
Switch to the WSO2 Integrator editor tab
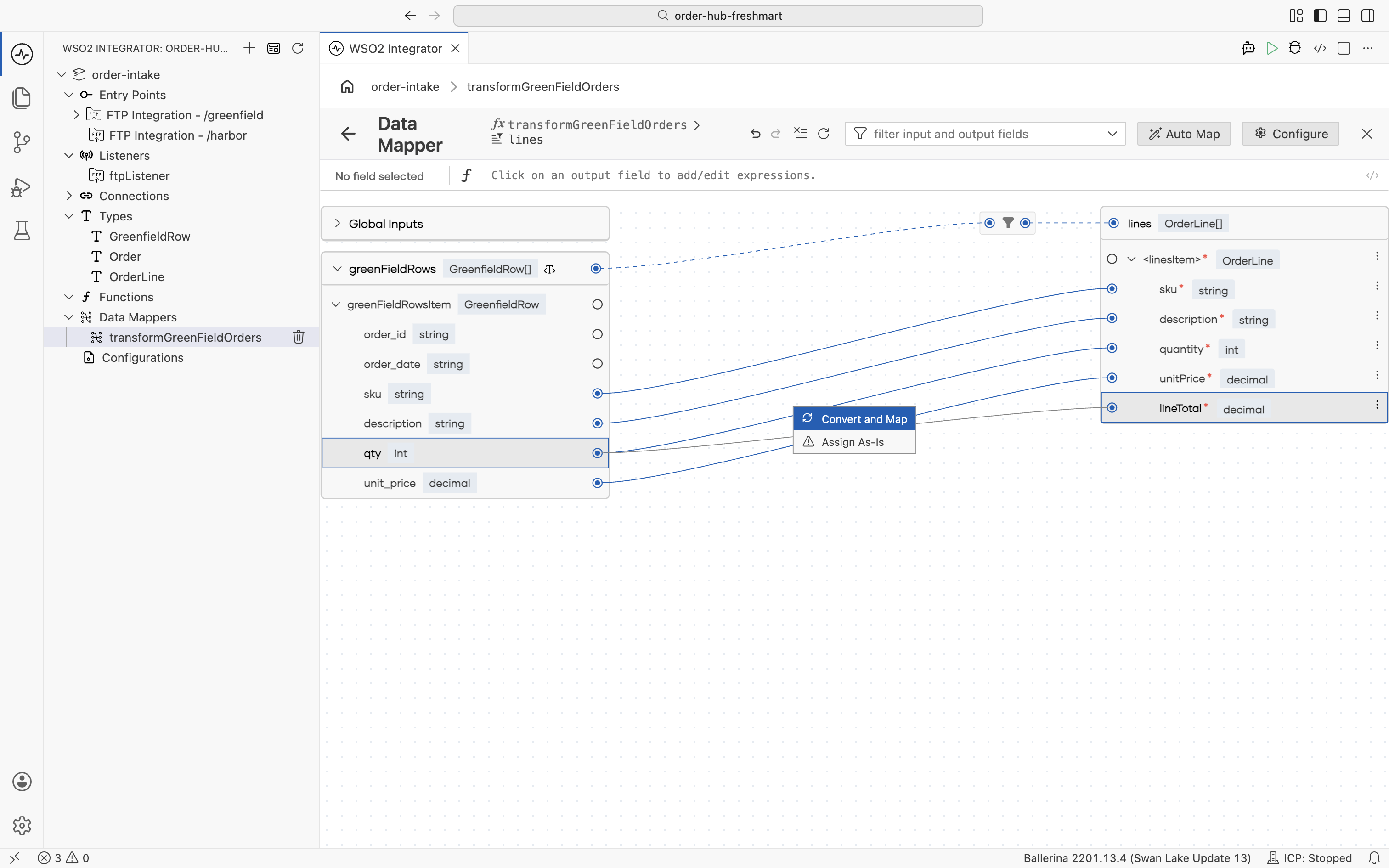pyautogui.click(x=394, y=48)
